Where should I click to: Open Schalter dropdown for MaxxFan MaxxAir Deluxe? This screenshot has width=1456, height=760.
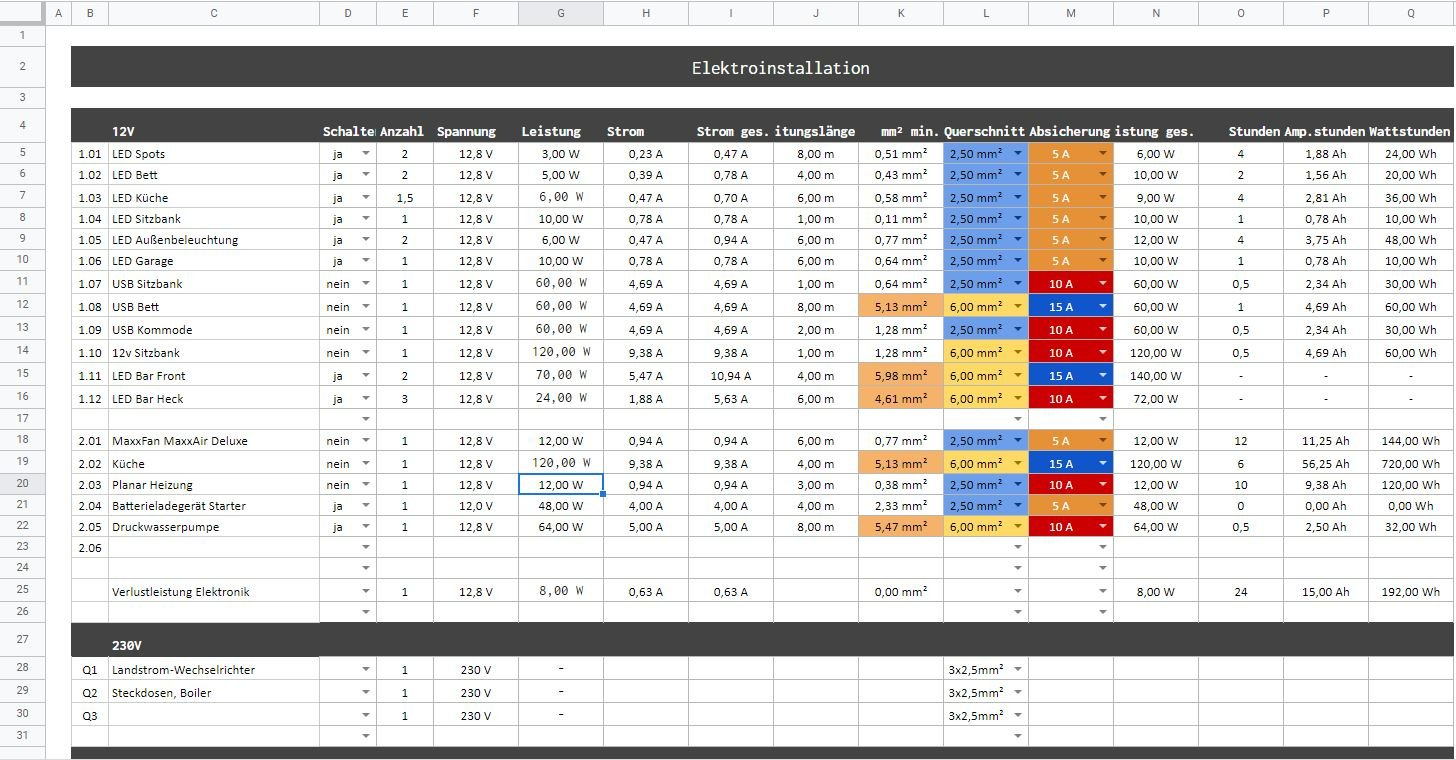point(366,441)
